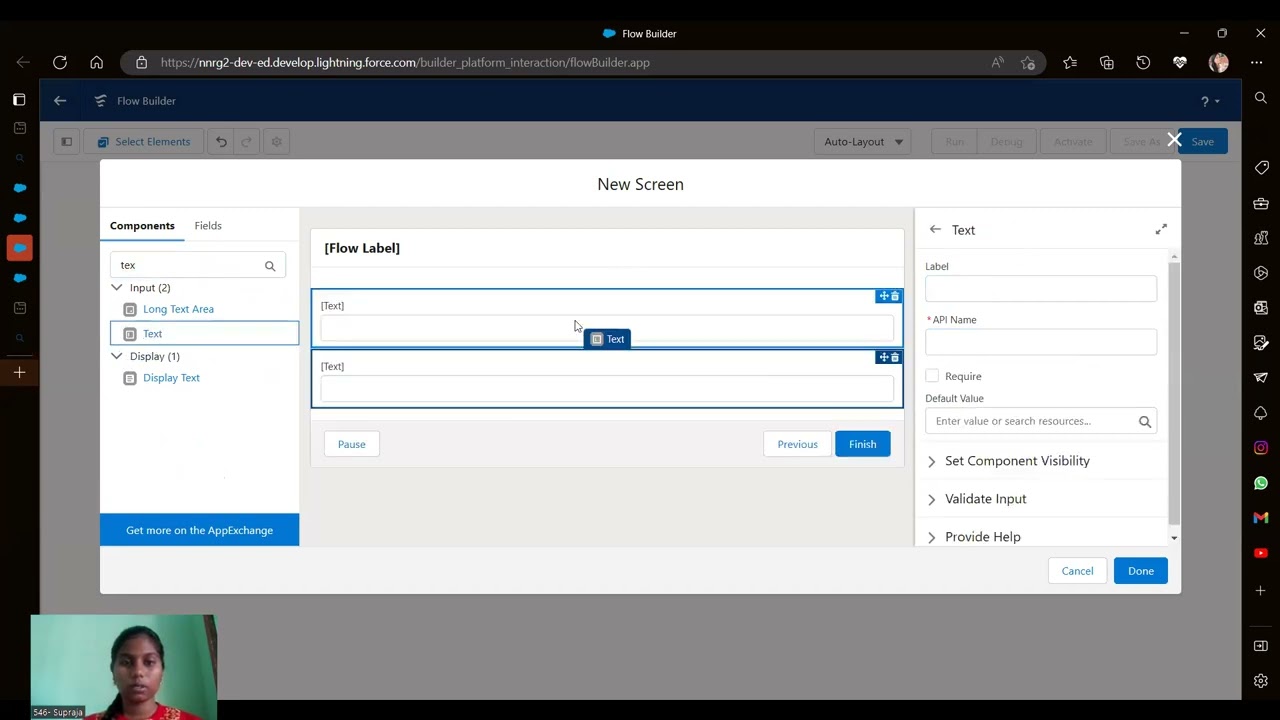Click the Flow Builder back arrow
Viewport: 1280px width, 720px height.
point(60,101)
